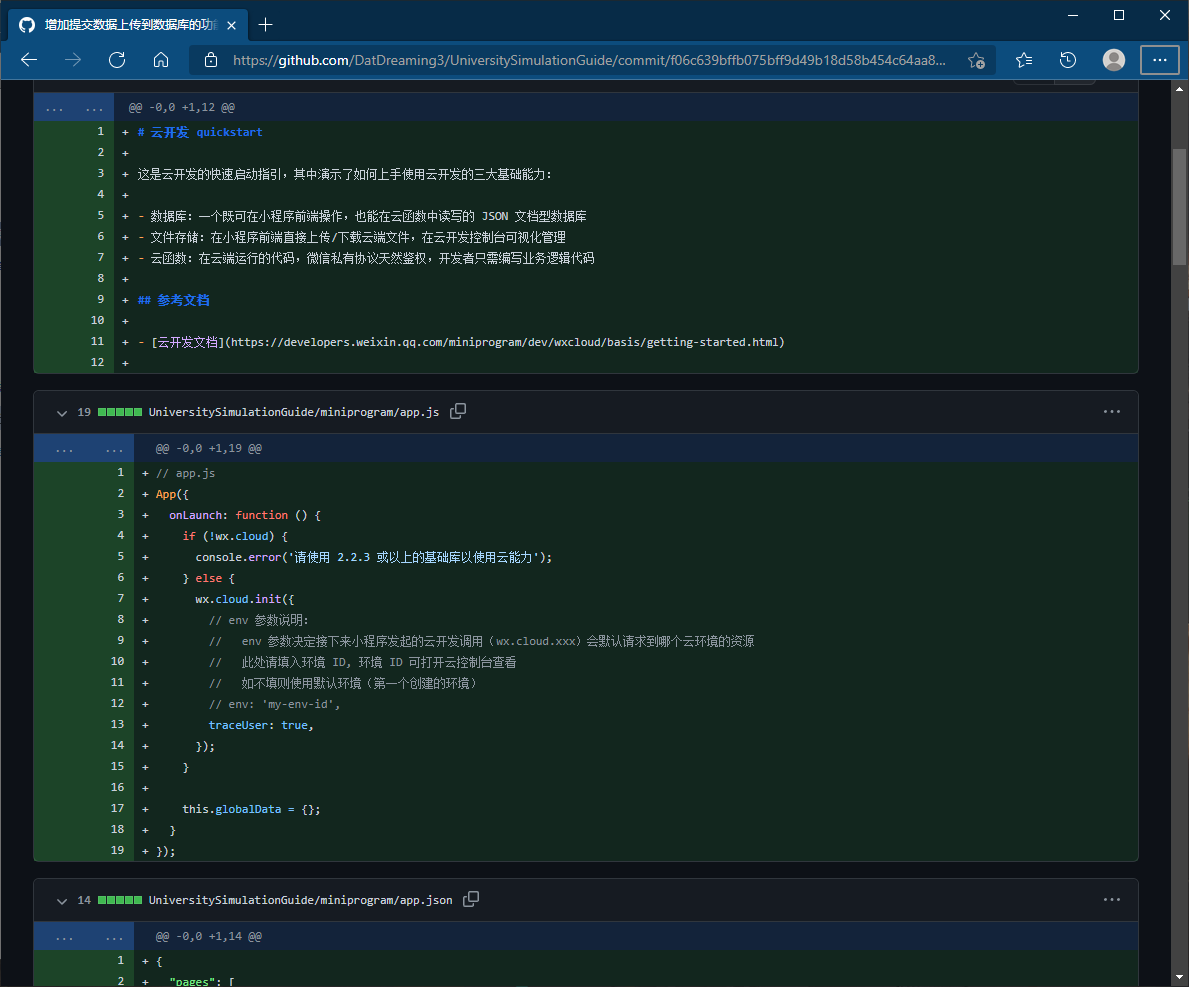
Task: Copy the app.js file path
Action: (458, 411)
